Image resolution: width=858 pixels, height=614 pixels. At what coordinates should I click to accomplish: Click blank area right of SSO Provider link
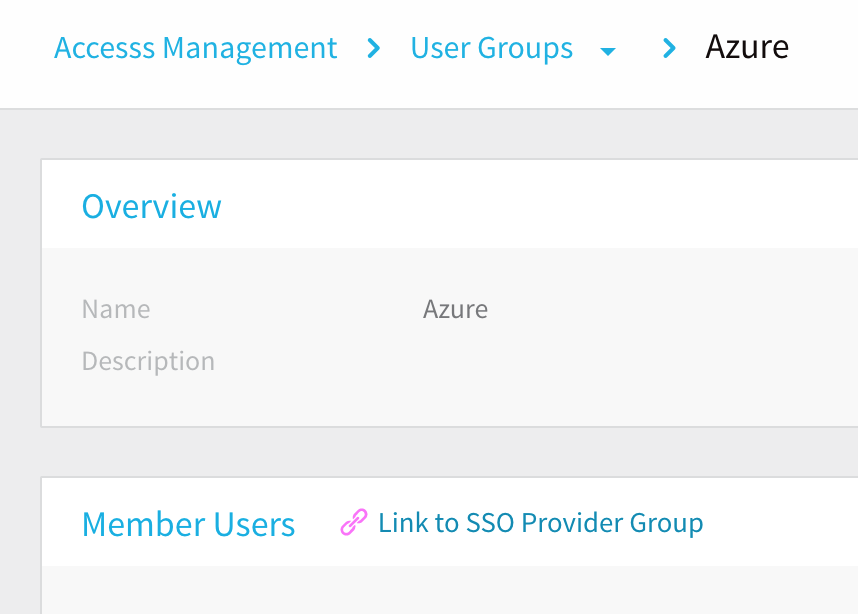(782, 523)
